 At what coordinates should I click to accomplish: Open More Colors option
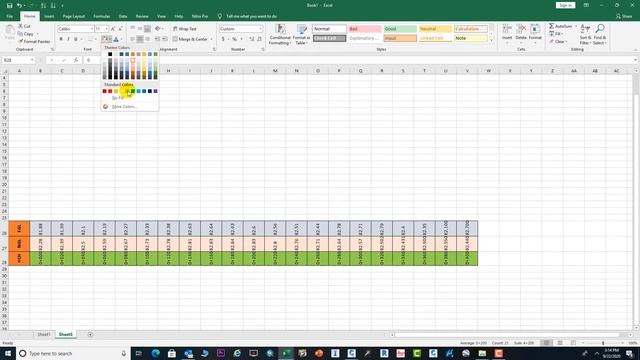point(124,107)
